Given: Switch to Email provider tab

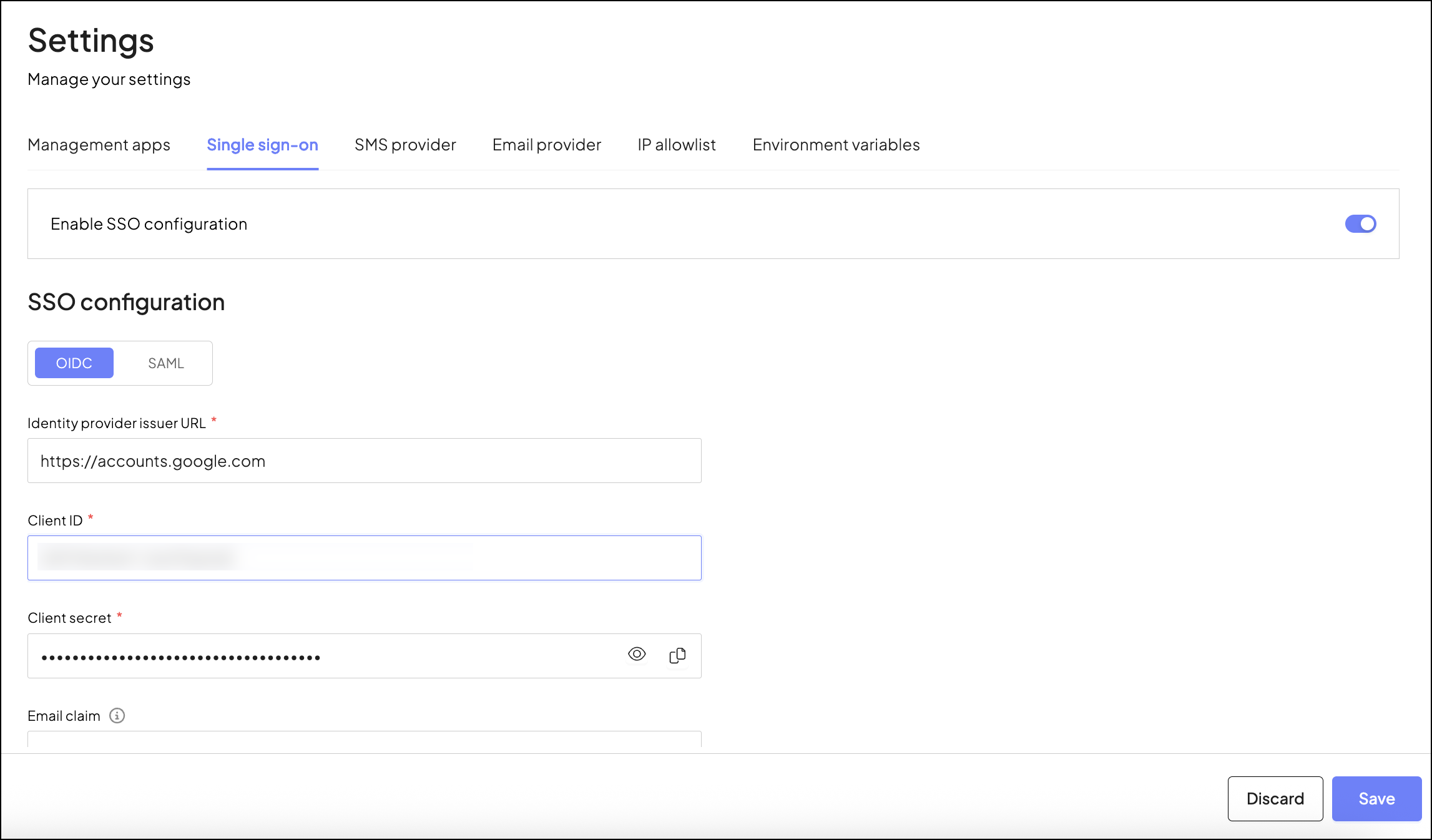Looking at the screenshot, I should (x=546, y=145).
